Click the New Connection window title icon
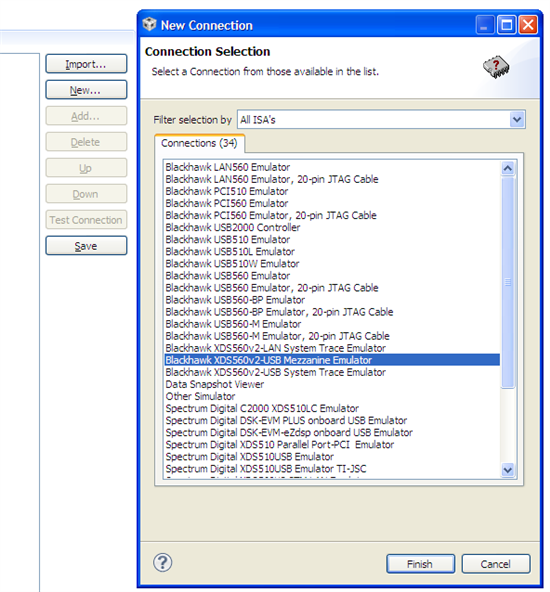This screenshot has height=592, width=550. coord(149,25)
